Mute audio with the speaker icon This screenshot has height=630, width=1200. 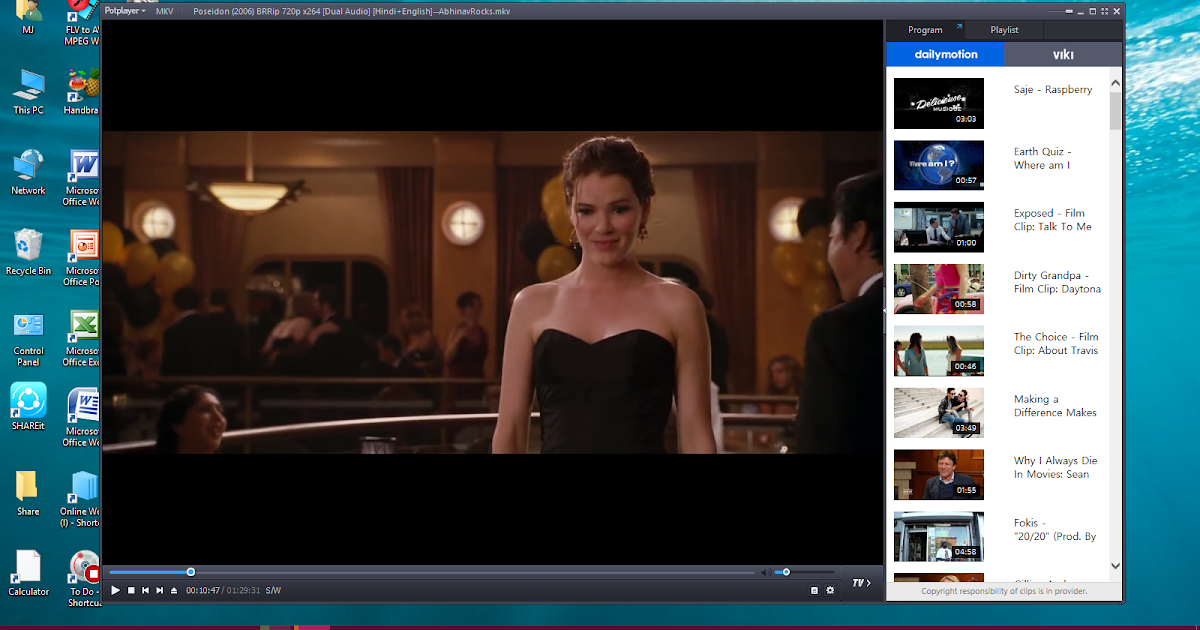[765, 572]
